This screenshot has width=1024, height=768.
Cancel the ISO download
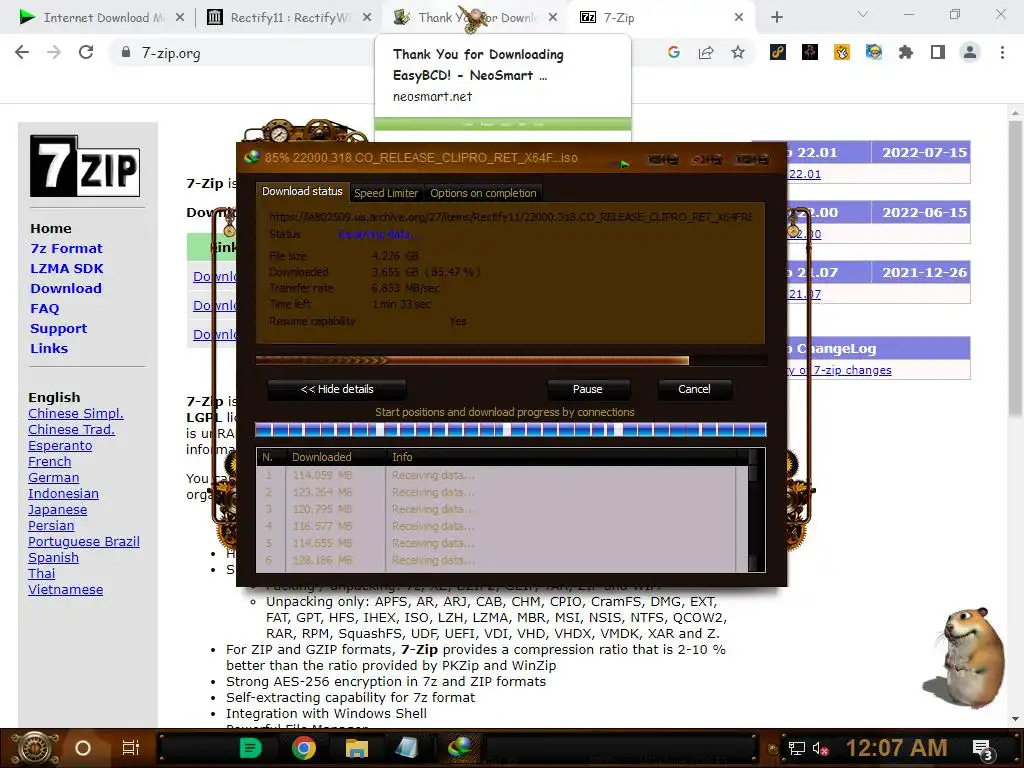click(694, 389)
